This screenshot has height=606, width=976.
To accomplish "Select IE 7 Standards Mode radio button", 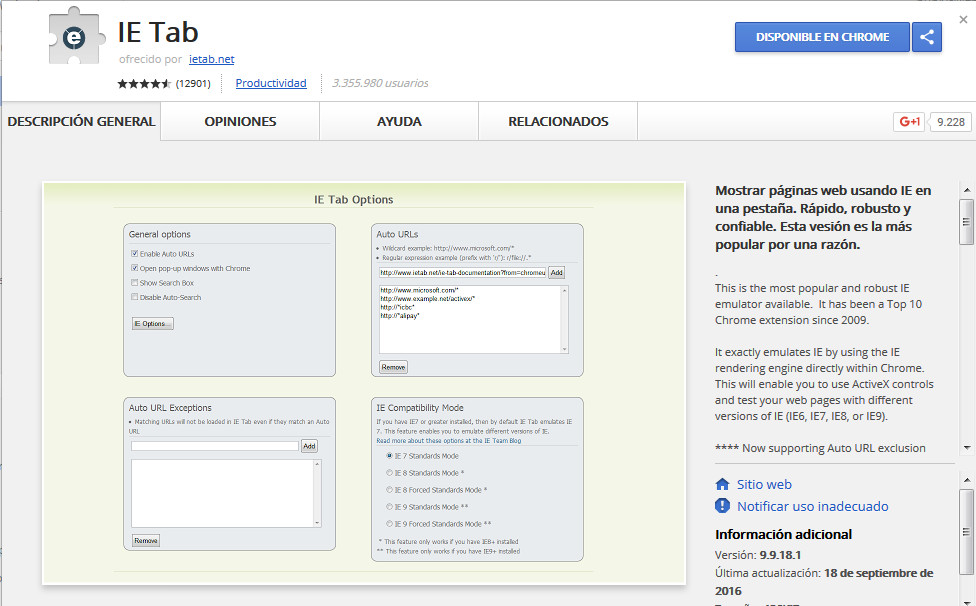I will click(390, 455).
